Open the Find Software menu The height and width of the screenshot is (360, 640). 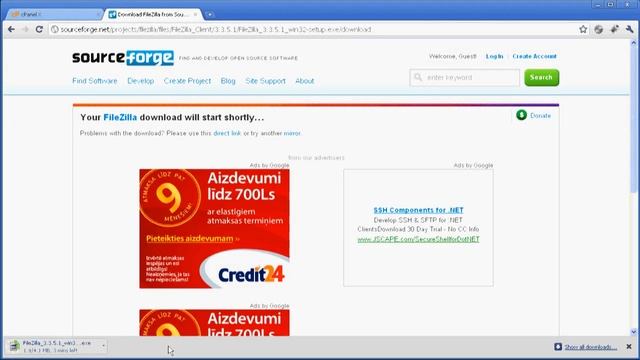point(95,81)
